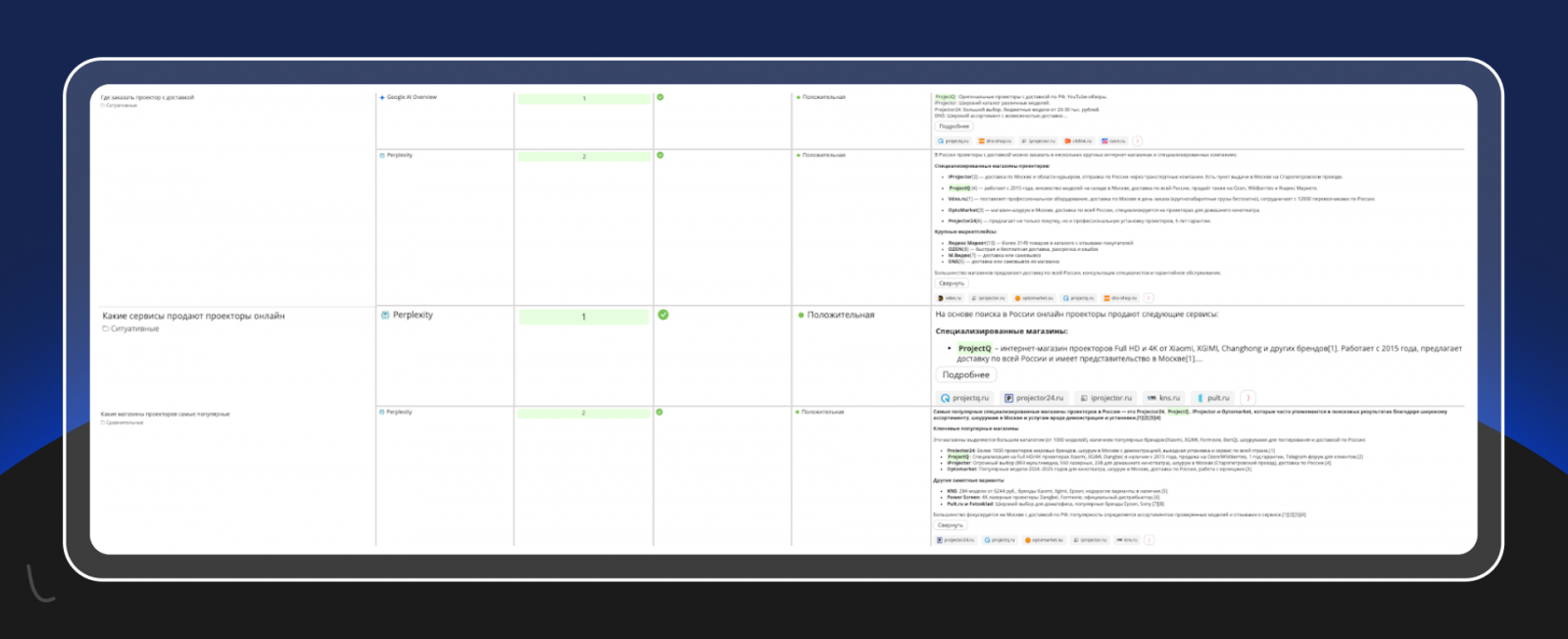
Task: Click Perplexity icon in 'Какие сервисы' row
Action: pyautogui.click(x=385, y=315)
